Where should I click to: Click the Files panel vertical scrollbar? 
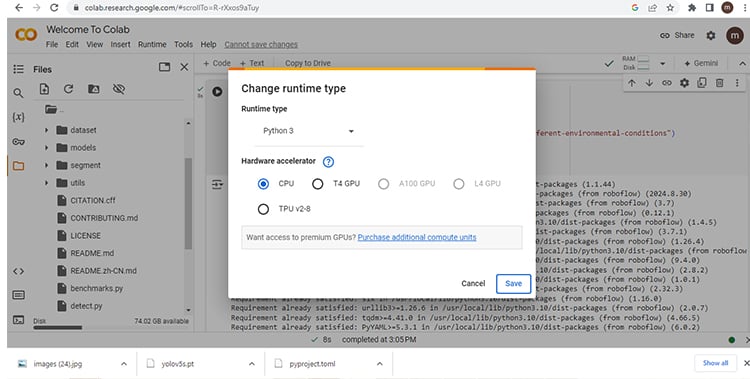[188, 203]
